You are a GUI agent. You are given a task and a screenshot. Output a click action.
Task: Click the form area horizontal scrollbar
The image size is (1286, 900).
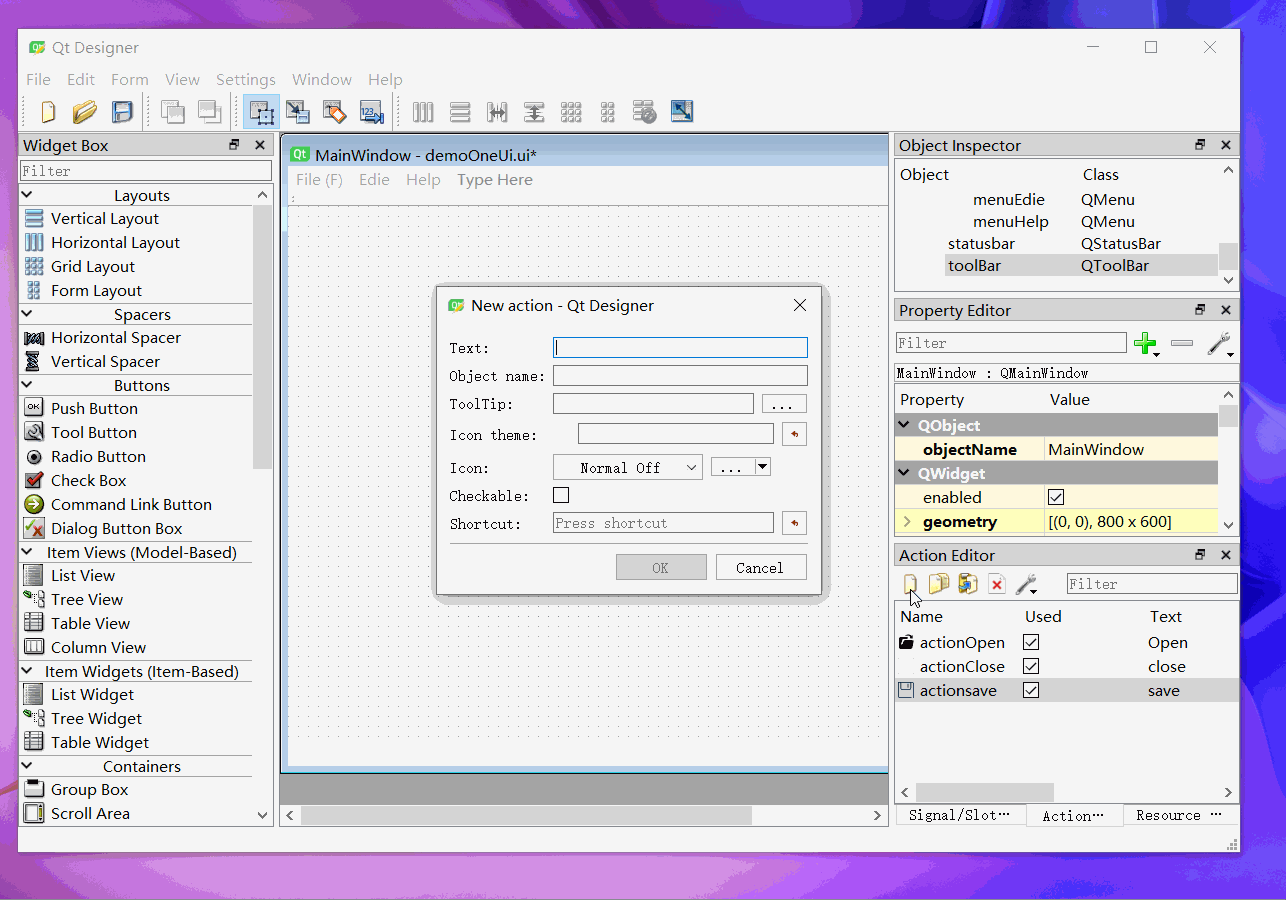(x=526, y=815)
